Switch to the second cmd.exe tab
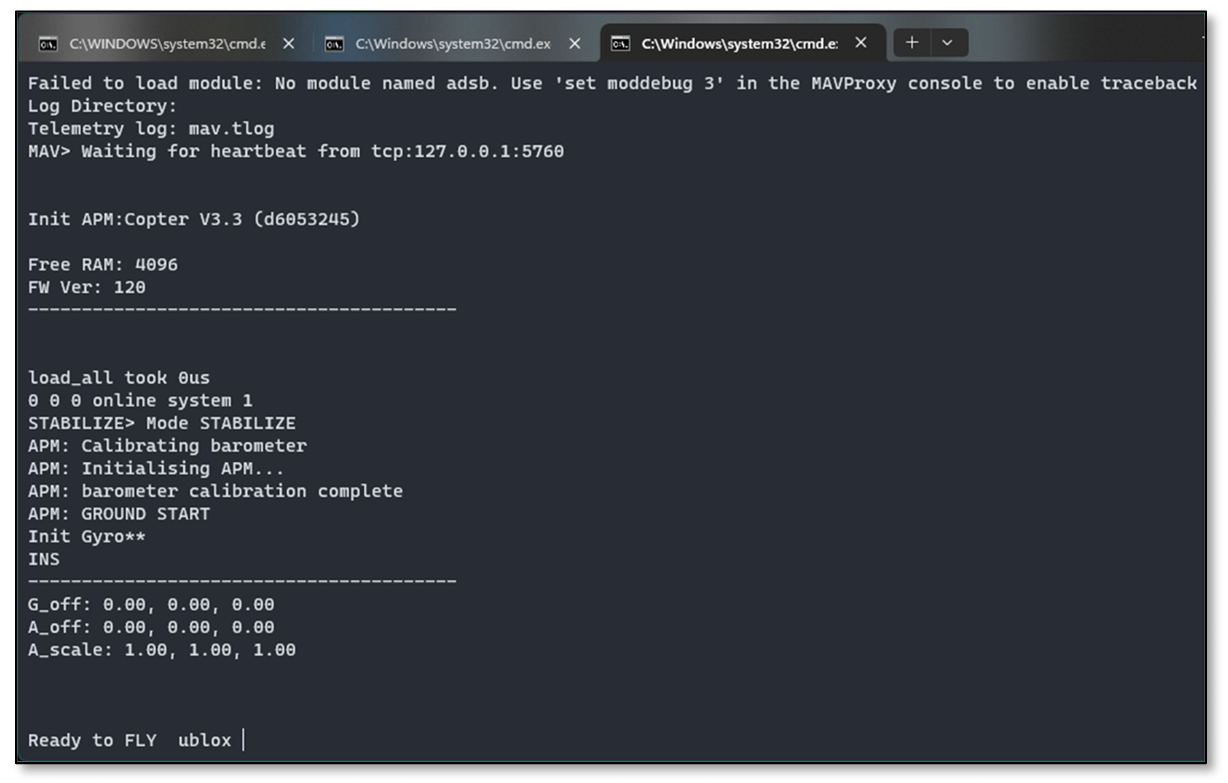The height and width of the screenshot is (783, 1228). click(452, 44)
